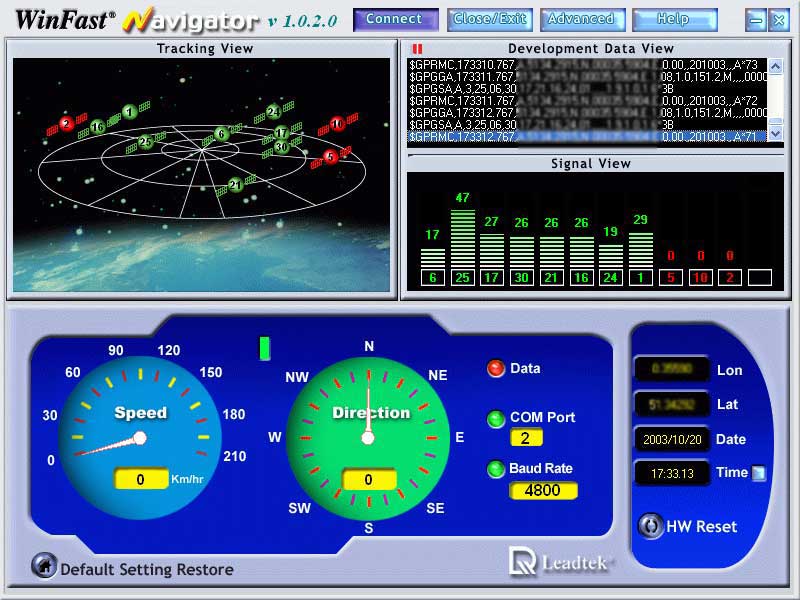800x600 pixels.
Task: Click the green Baud Rate indicator
Action: click(x=496, y=469)
